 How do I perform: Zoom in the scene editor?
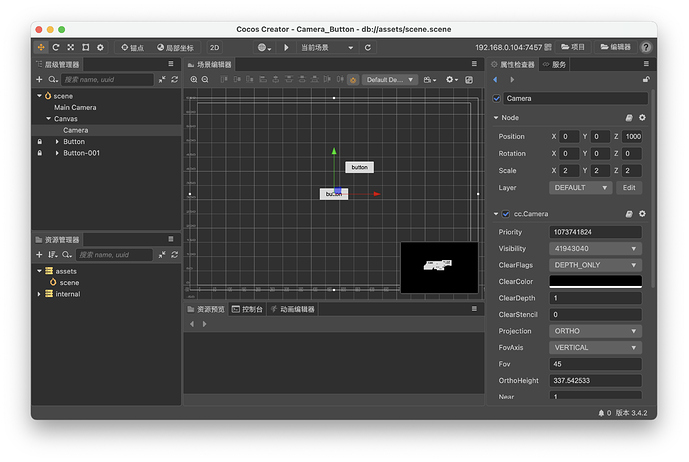[x=194, y=80]
